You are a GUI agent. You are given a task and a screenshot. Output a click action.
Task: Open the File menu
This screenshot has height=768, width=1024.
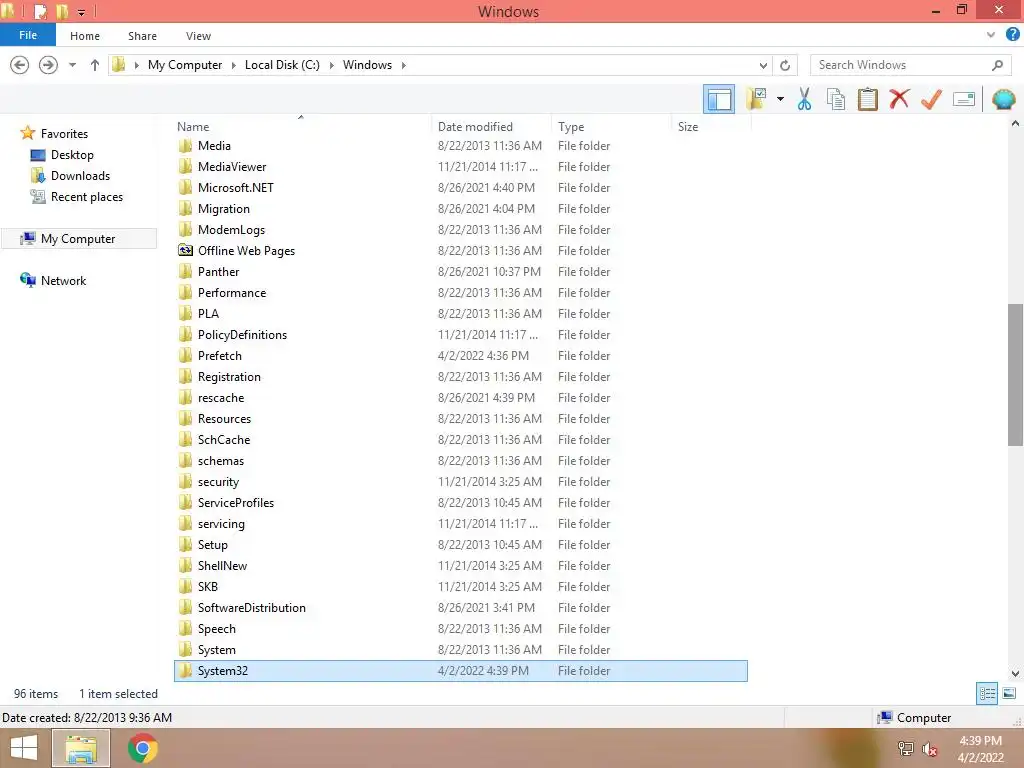(x=28, y=35)
